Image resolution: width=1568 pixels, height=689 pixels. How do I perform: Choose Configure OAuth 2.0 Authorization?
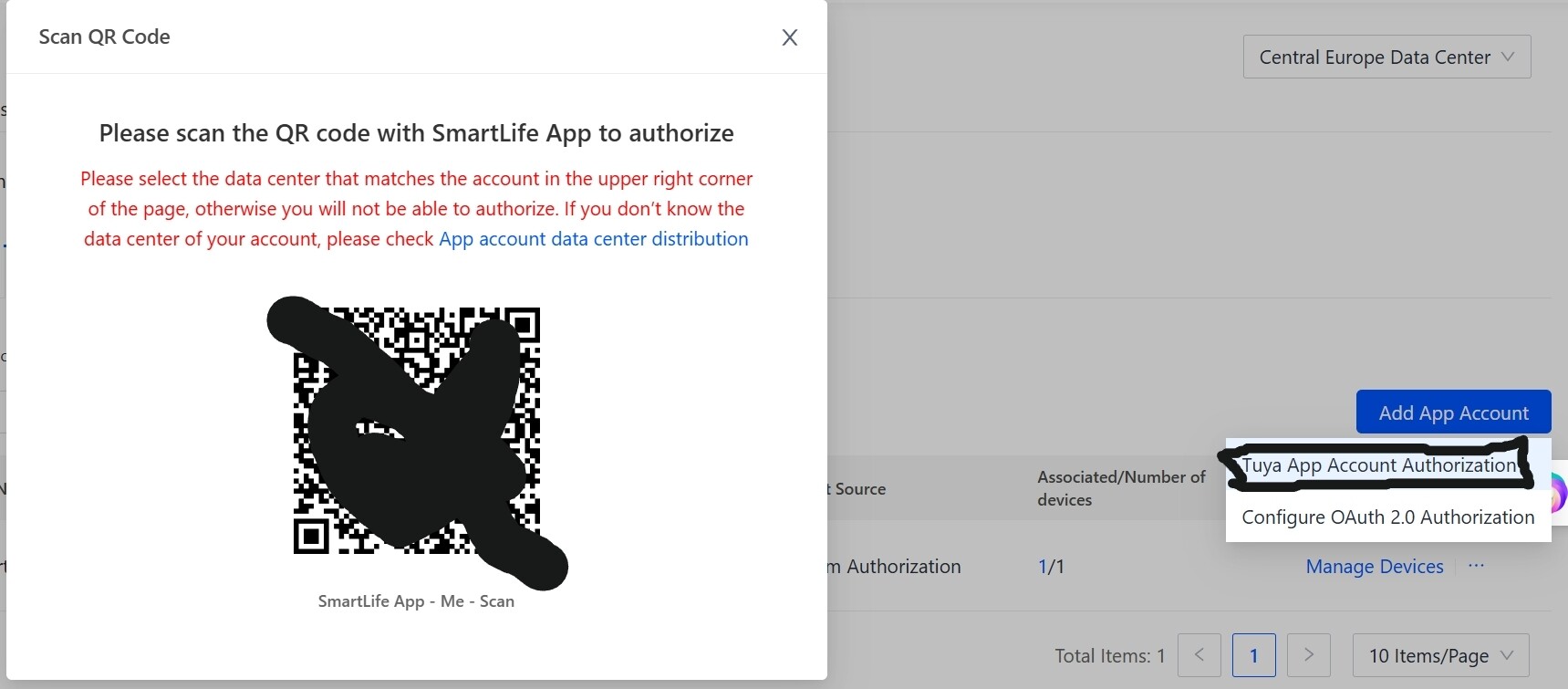pos(1387,517)
